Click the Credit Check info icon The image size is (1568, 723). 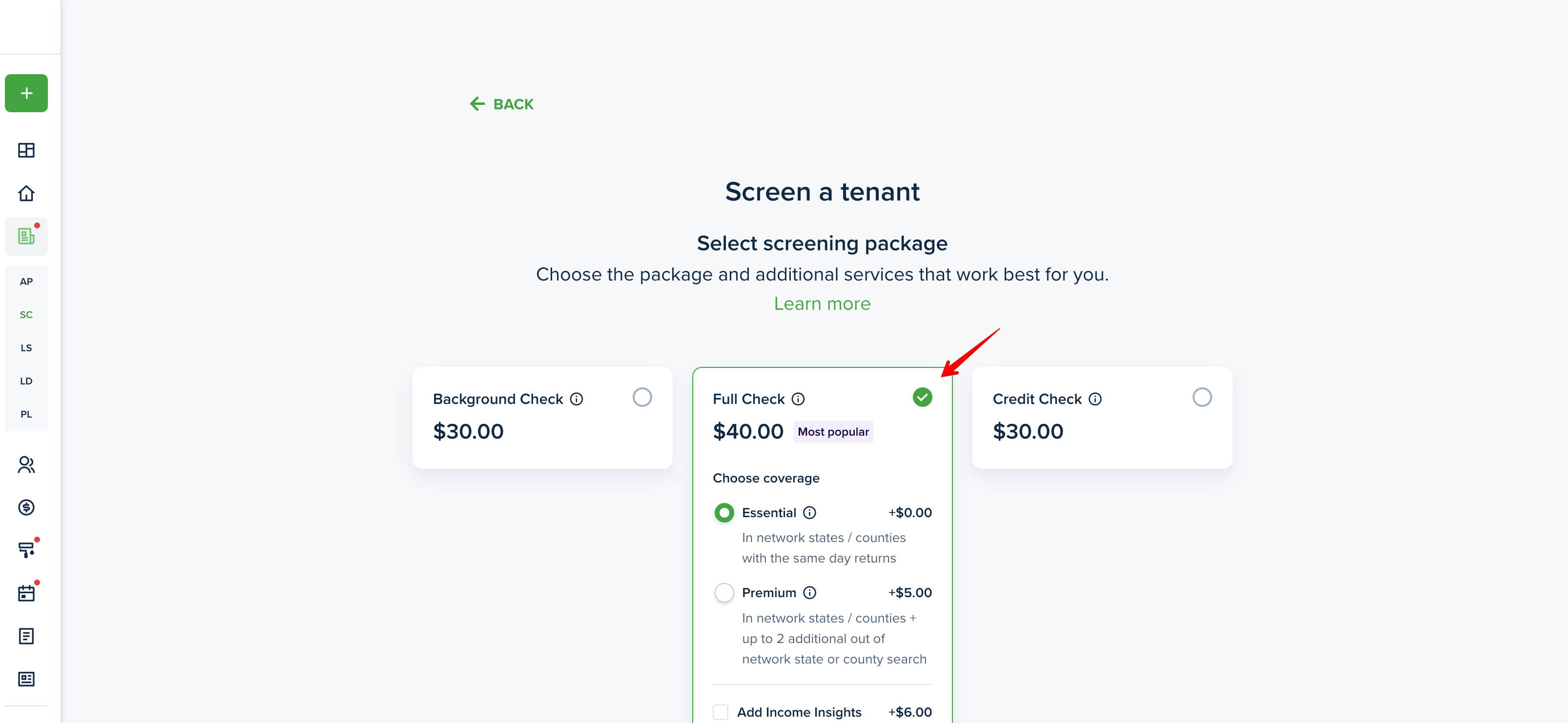[x=1094, y=399]
